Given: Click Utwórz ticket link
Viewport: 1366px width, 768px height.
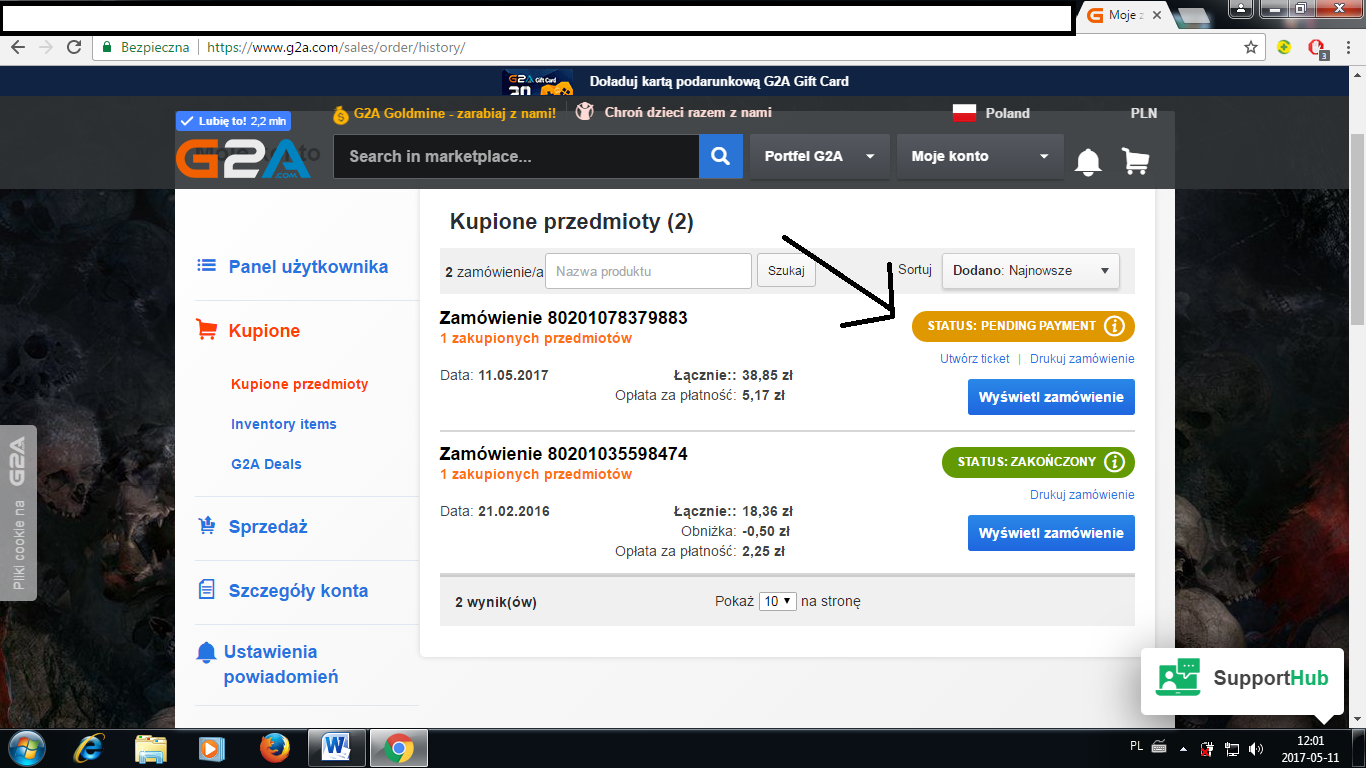Looking at the screenshot, I should [x=975, y=359].
